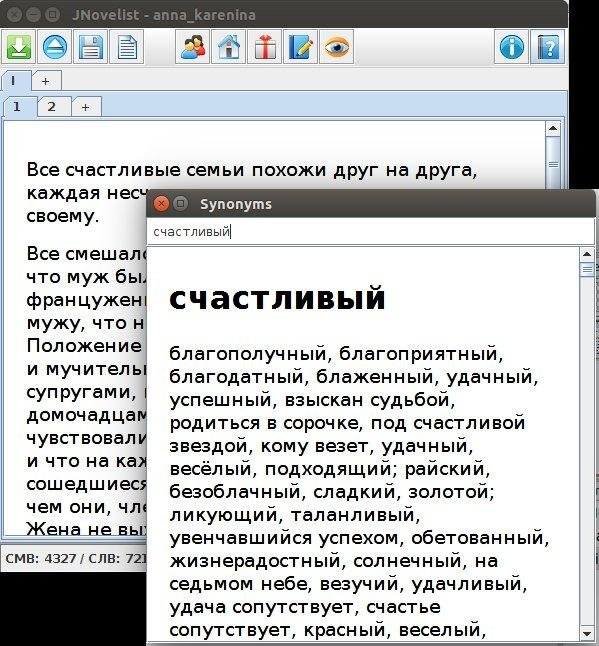Switch to chapter tab 2
This screenshot has height=646, width=599.
[54, 107]
